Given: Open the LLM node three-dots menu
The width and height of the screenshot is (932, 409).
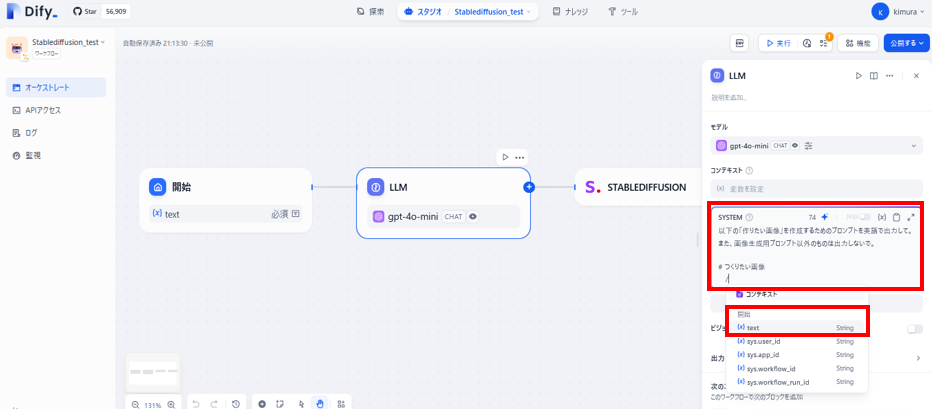Looking at the screenshot, I should pyautogui.click(x=519, y=157).
